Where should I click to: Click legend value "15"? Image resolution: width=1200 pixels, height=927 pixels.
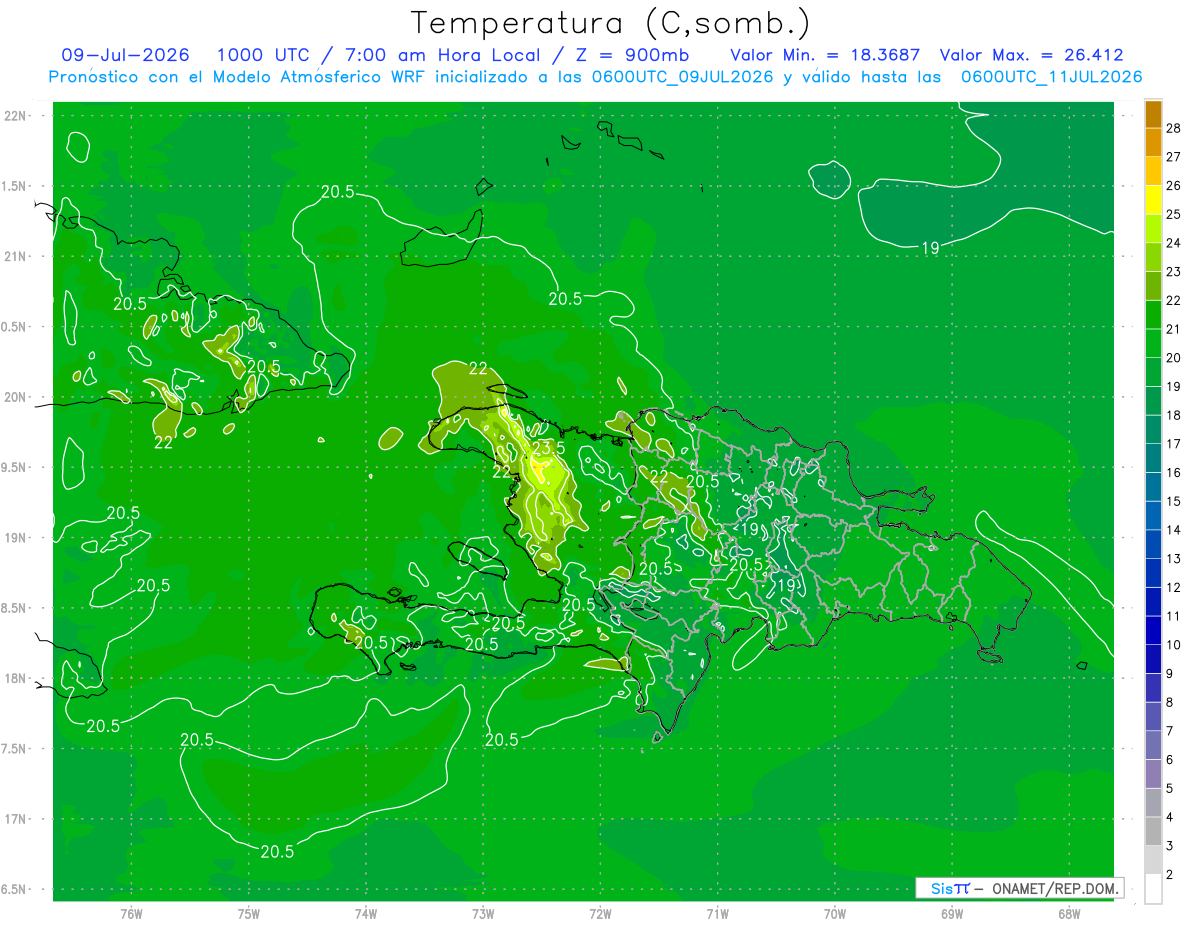click(1174, 501)
